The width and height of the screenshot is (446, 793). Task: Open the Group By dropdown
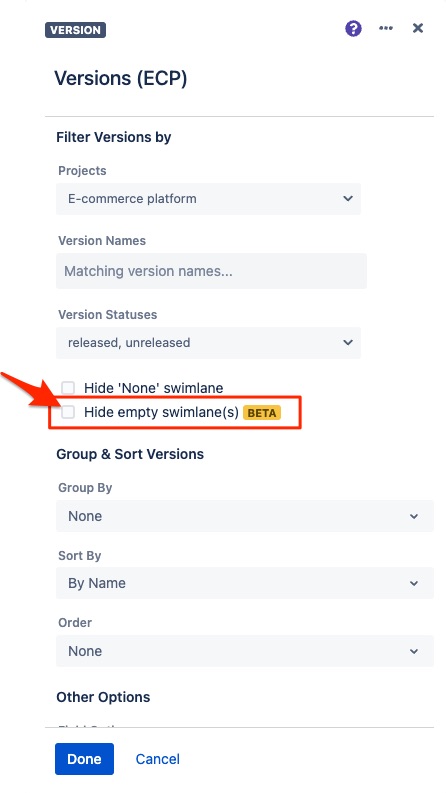click(245, 516)
